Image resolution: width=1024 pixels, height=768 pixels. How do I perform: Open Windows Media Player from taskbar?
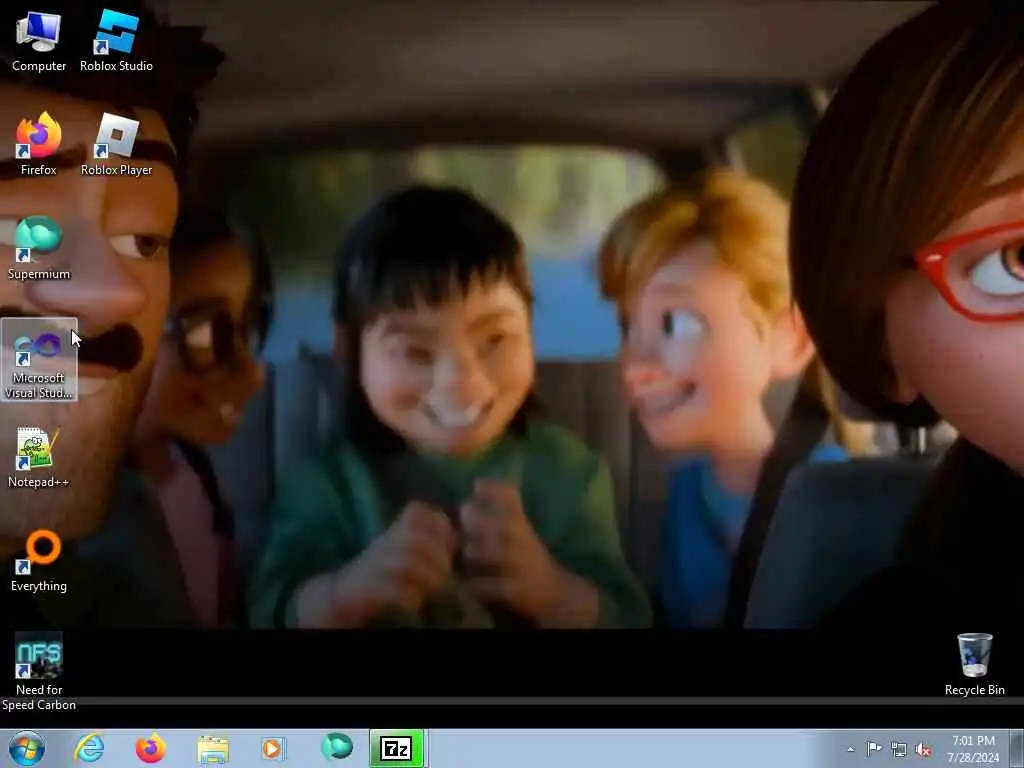pyautogui.click(x=274, y=748)
